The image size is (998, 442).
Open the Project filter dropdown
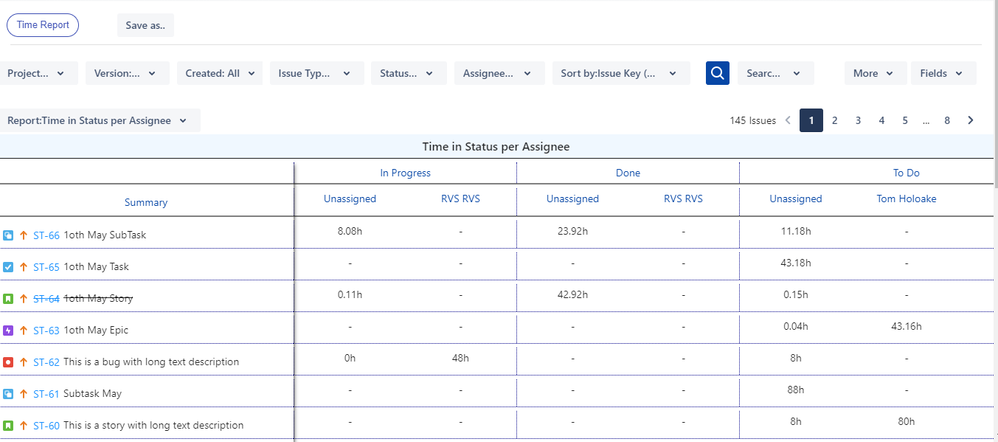pos(38,73)
